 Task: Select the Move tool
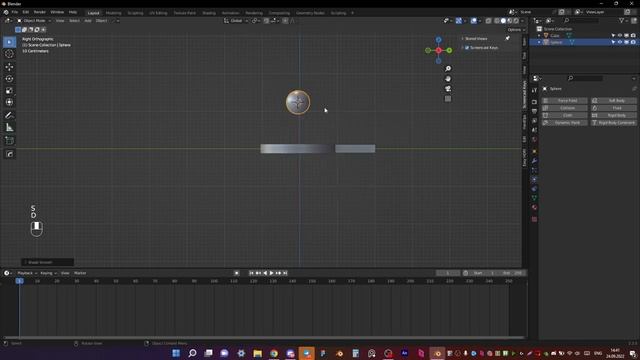click(x=9, y=67)
